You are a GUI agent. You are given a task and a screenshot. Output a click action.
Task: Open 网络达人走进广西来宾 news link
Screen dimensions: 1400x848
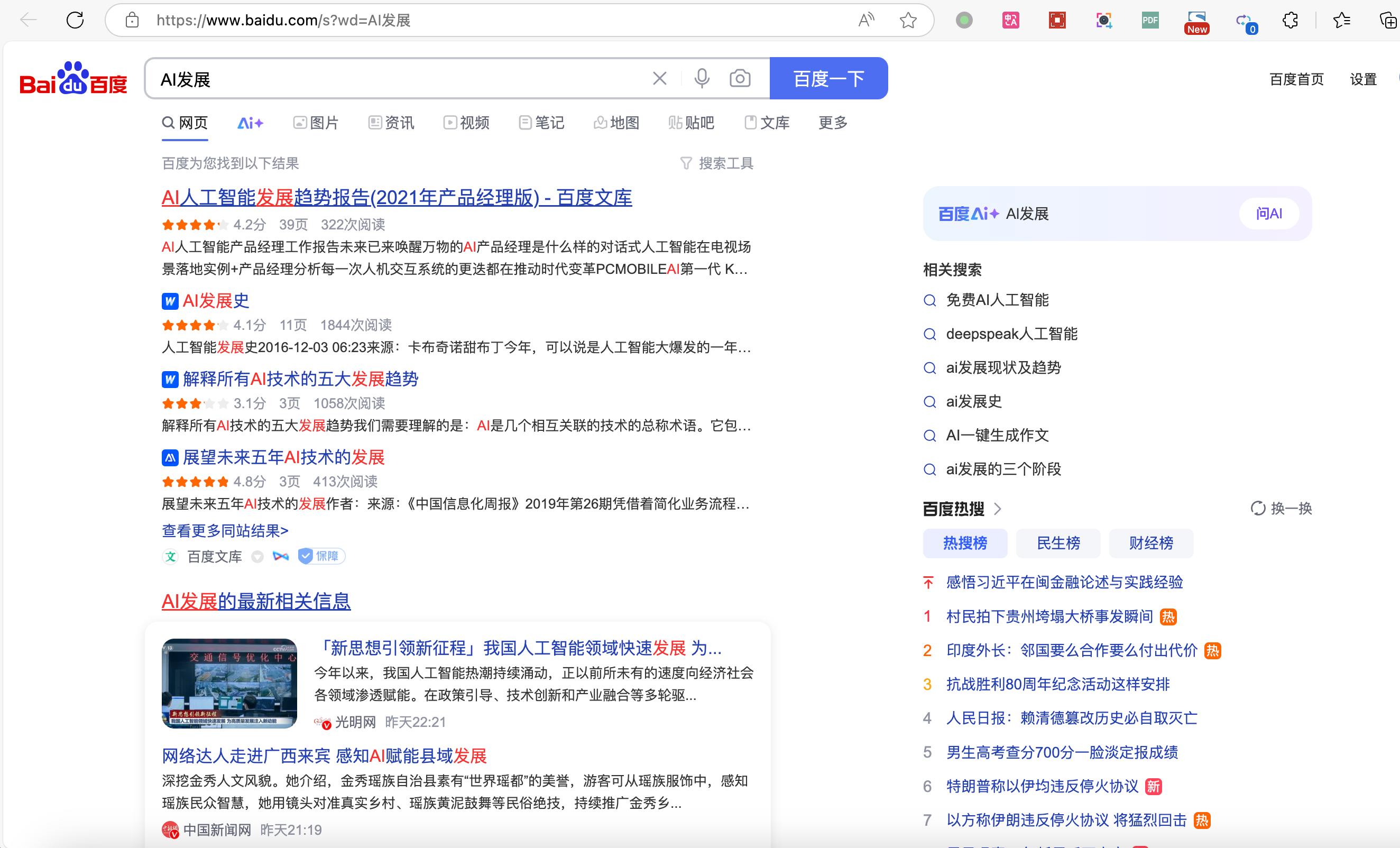325,756
